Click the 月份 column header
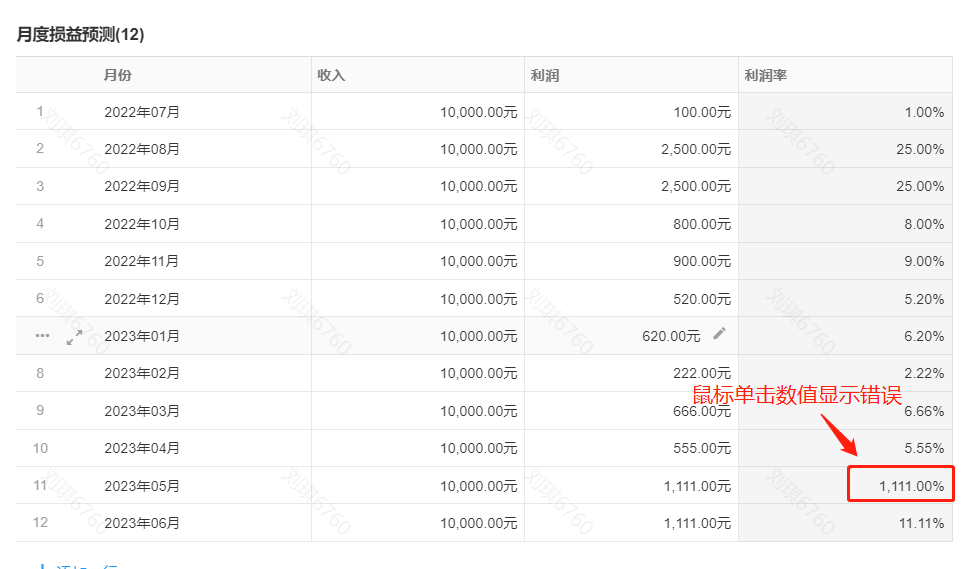 118,75
